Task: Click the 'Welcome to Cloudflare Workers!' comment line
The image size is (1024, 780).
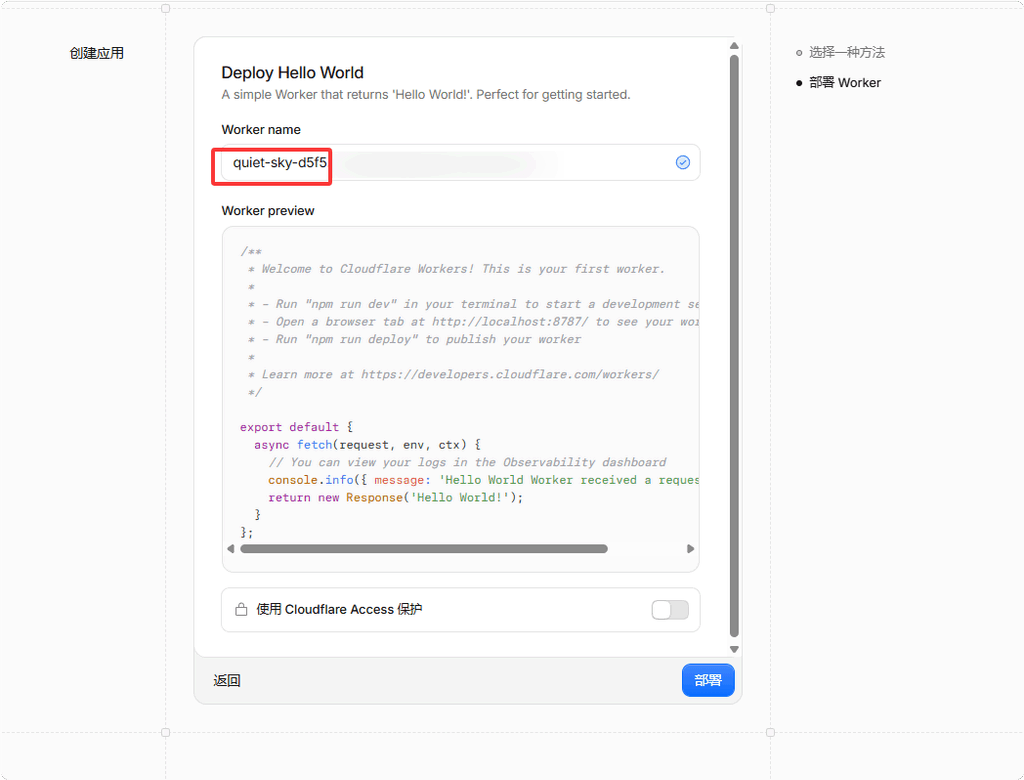Action: tap(456, 269)
